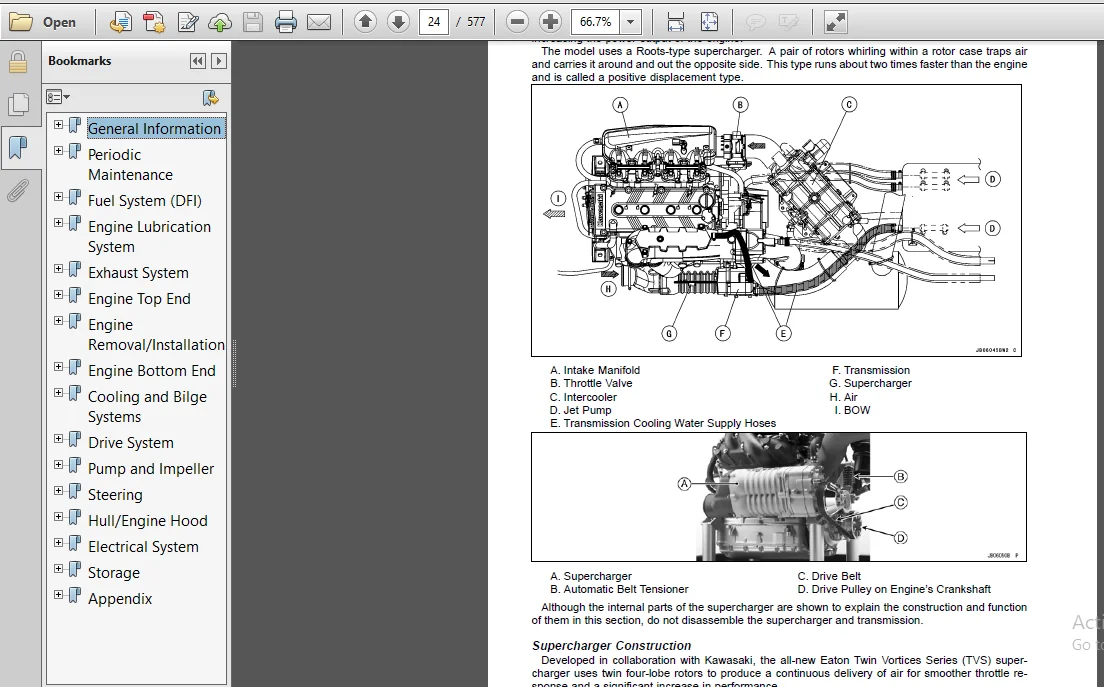Expand the Engine Lubrication System bookmark
Viewport: 1104px width, 687px height.
[x=58, y=222]
